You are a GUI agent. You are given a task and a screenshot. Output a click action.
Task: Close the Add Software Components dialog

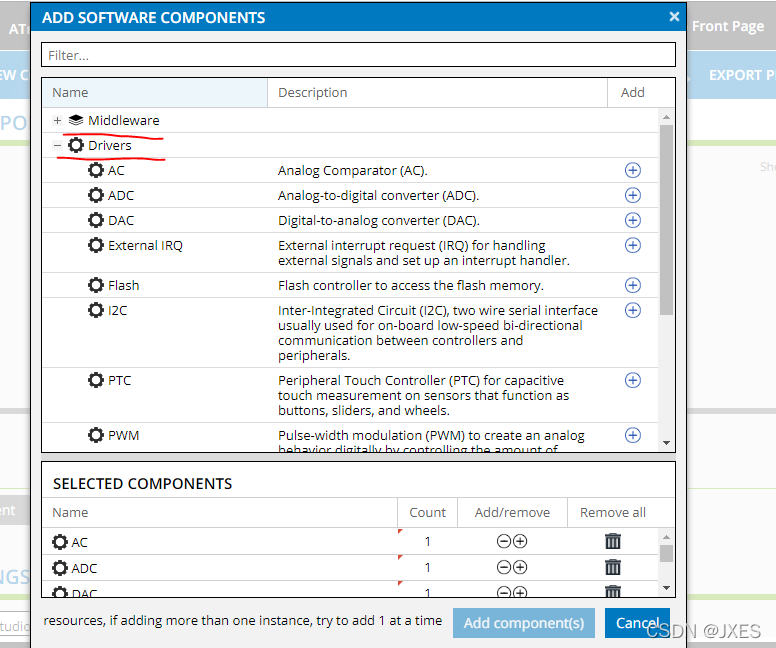(674, 17)
